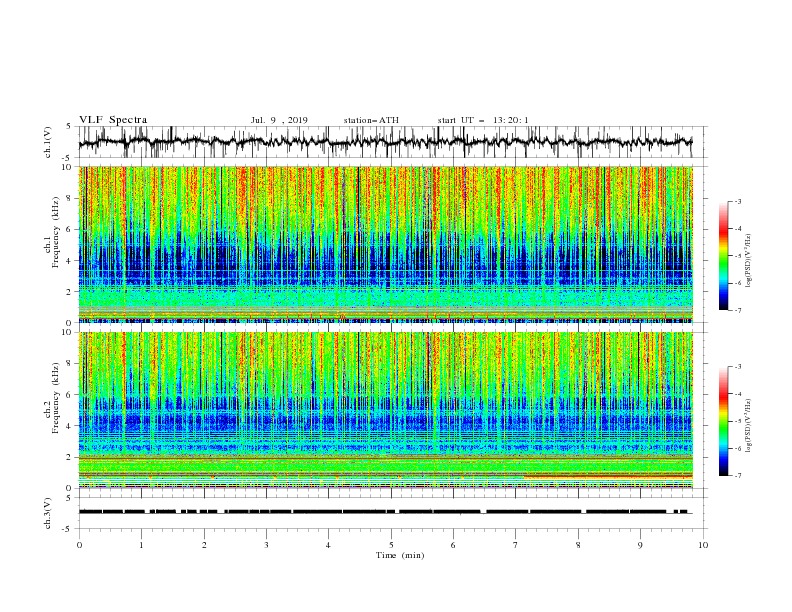
Task: Click the 'VLF Spectra' title text
Action: point(113,120)
